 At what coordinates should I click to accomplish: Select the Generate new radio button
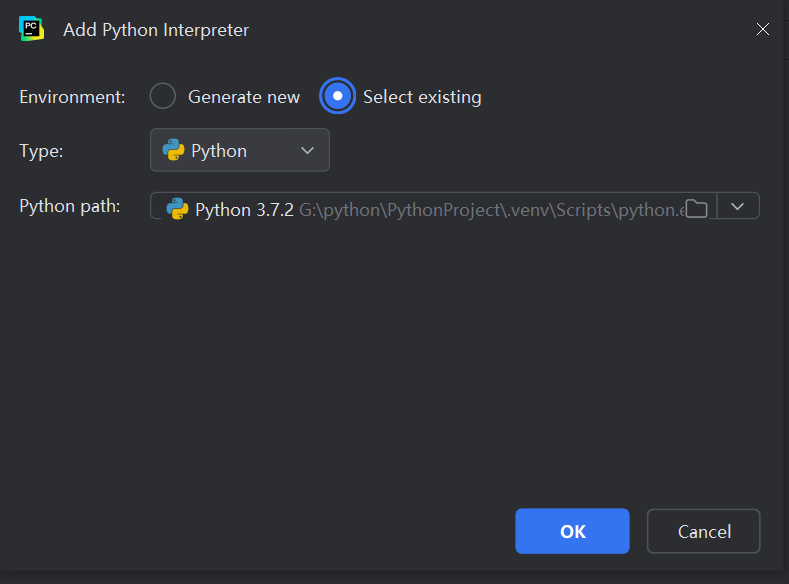163,97
